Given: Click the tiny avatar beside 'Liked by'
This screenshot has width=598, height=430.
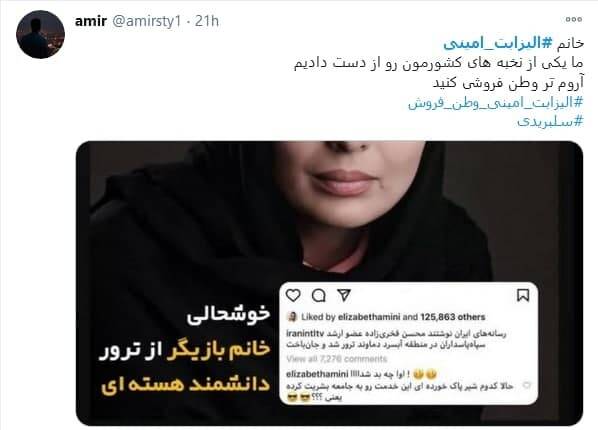Looking at the screenshot, I should coord(292,317).
